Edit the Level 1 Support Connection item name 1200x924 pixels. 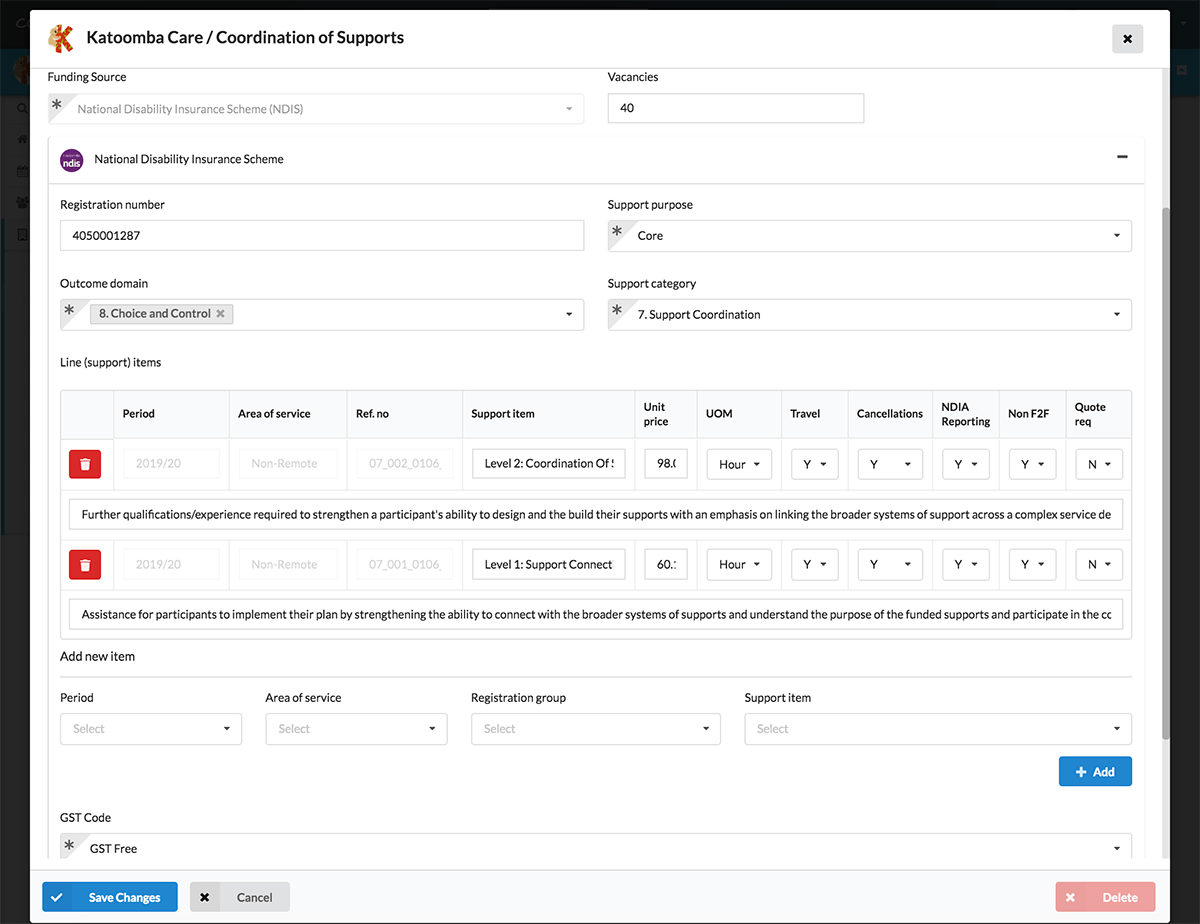click(x=549, y=565)
